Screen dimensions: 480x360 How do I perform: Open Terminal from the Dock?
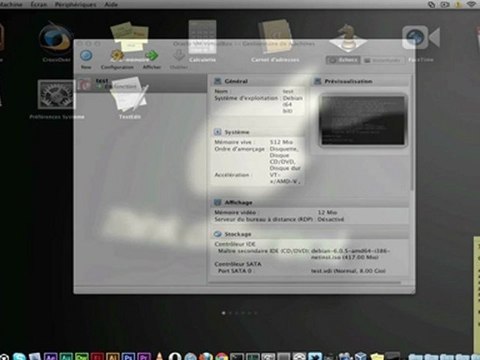tap(237, 356)
